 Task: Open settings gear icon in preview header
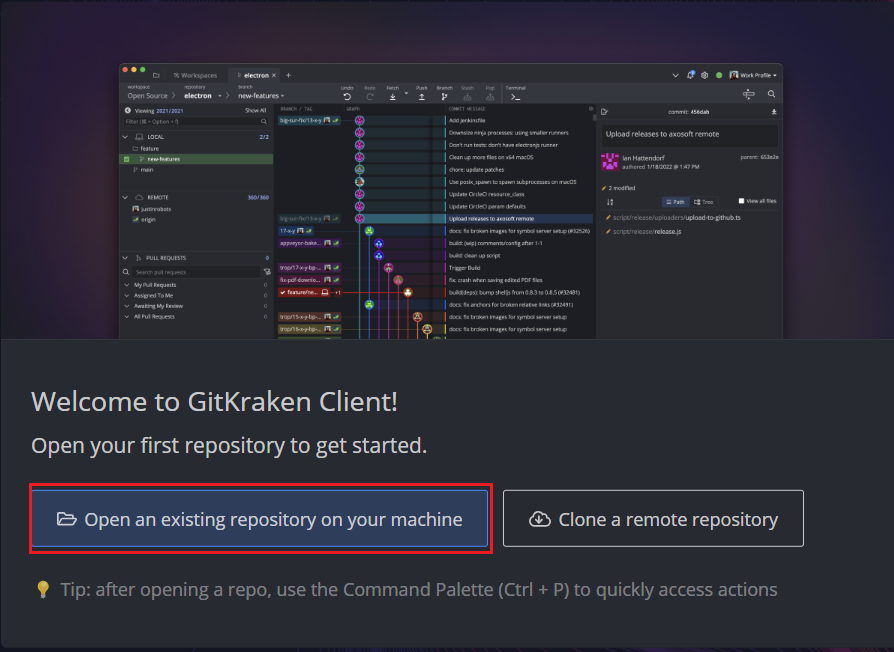point(705,75)
